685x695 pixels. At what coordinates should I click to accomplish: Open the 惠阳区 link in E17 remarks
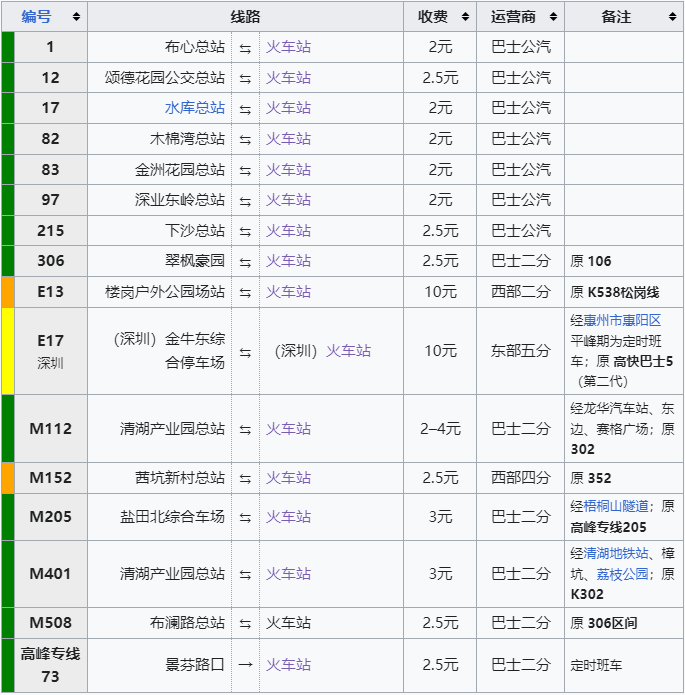point(642,321)
